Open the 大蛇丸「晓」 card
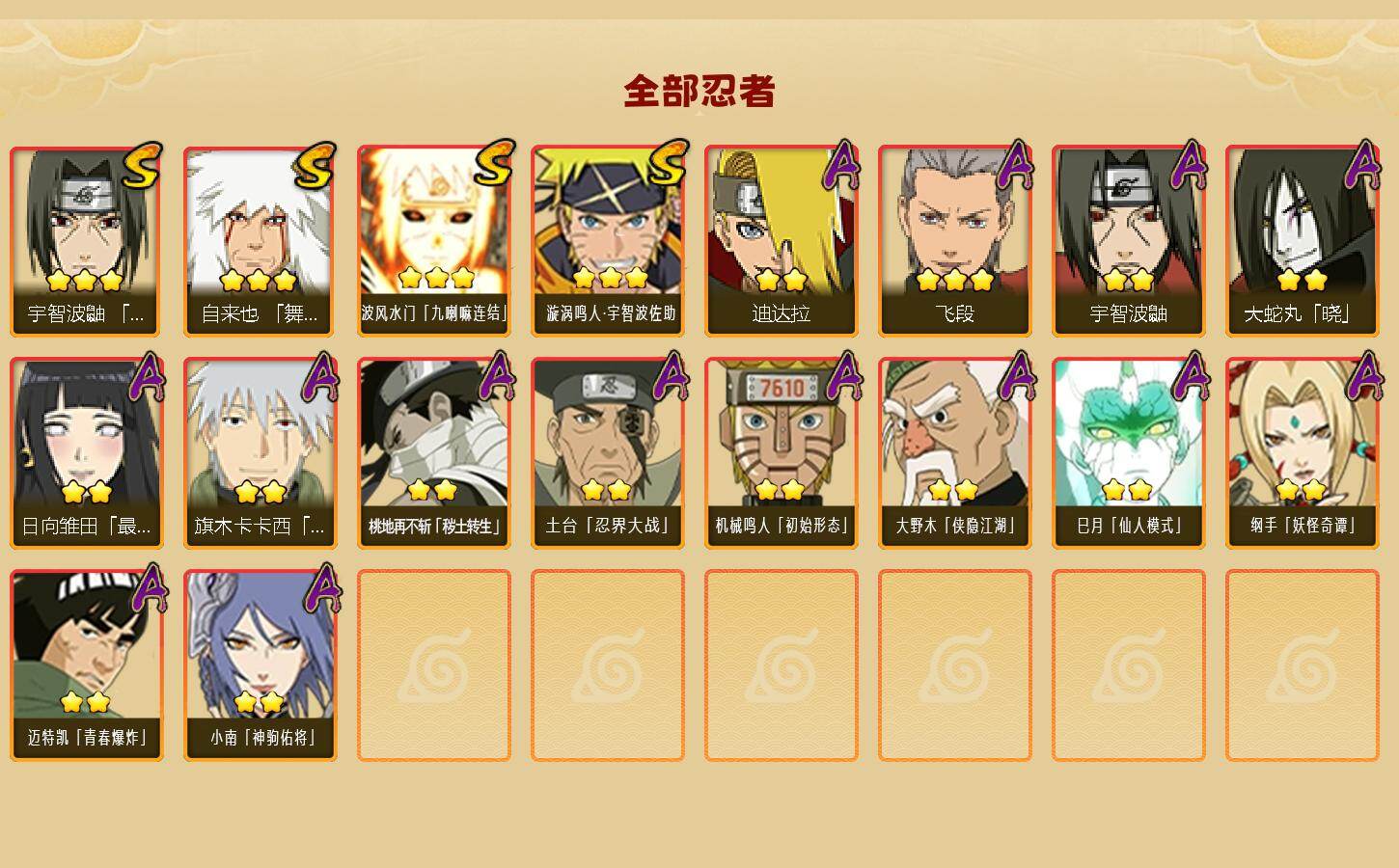The image size is (1399, 868). click(x=1303, y=241)
